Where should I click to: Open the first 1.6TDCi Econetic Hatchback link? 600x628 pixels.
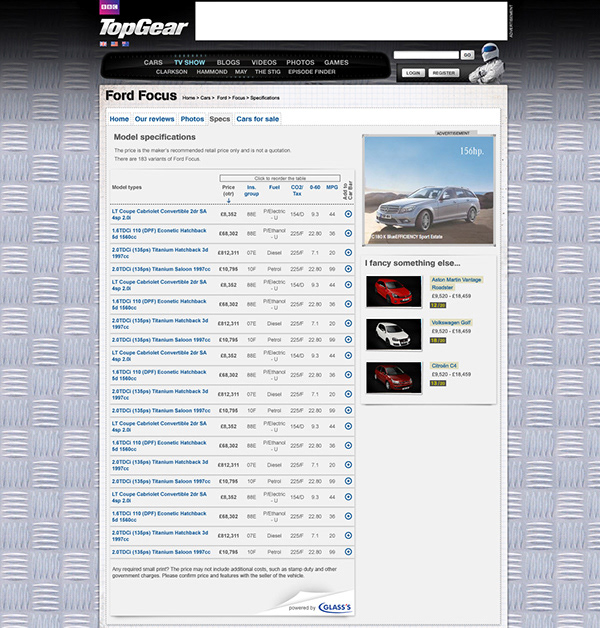[x=159, y=234]
